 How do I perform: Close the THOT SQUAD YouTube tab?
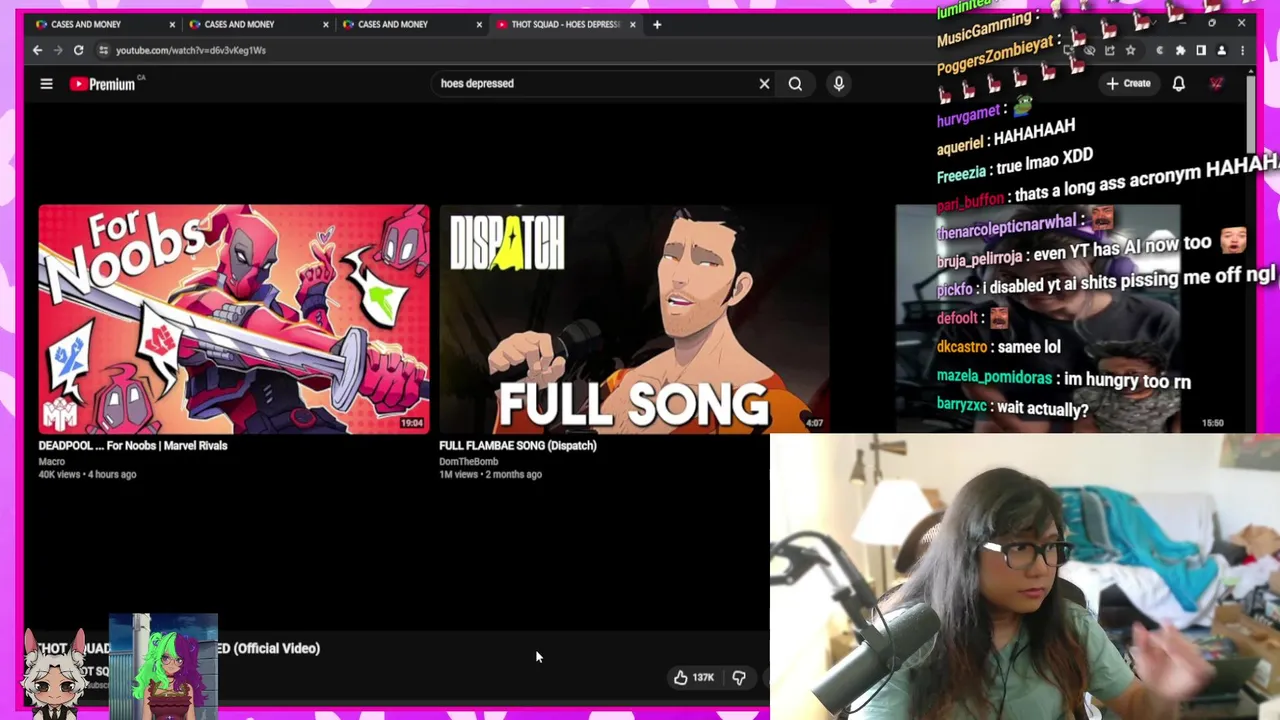632,24
